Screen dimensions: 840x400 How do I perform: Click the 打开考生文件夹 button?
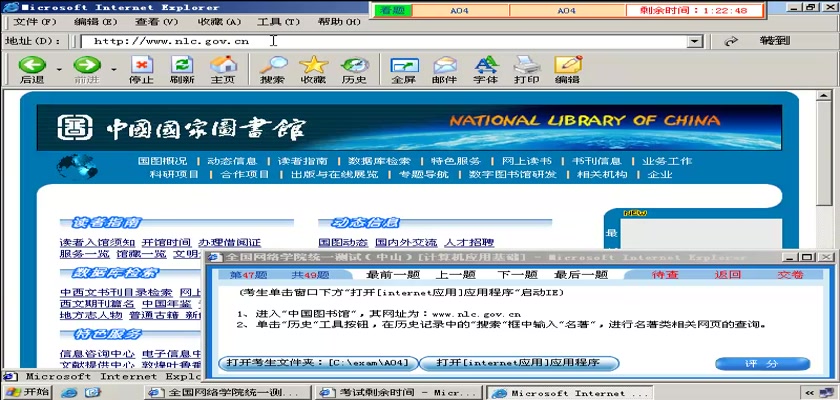[318, 363]
